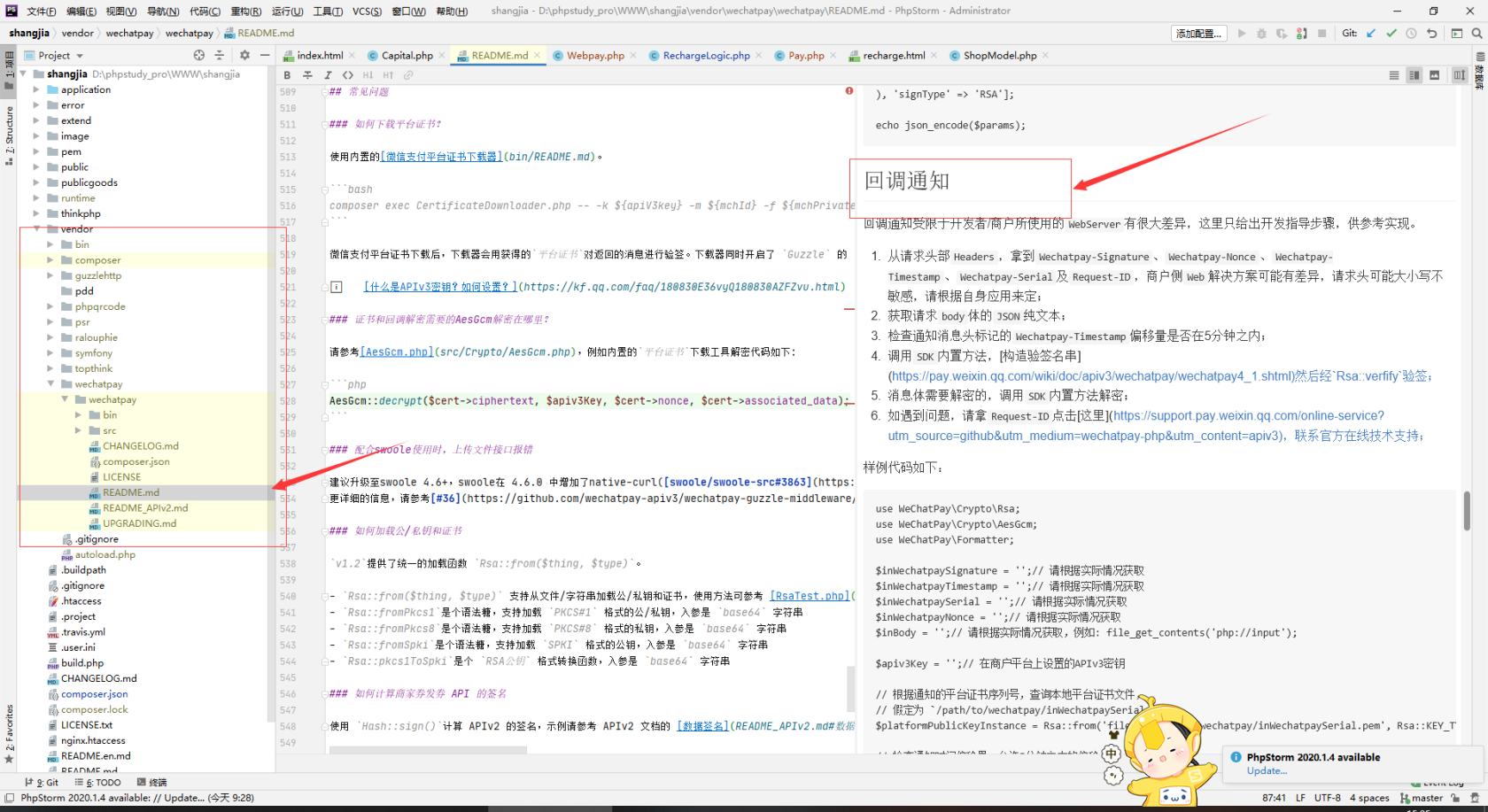Viewport: 1488px width, 812px height.
Task: Show Git history clock icon
Action: click(1411, 34)
